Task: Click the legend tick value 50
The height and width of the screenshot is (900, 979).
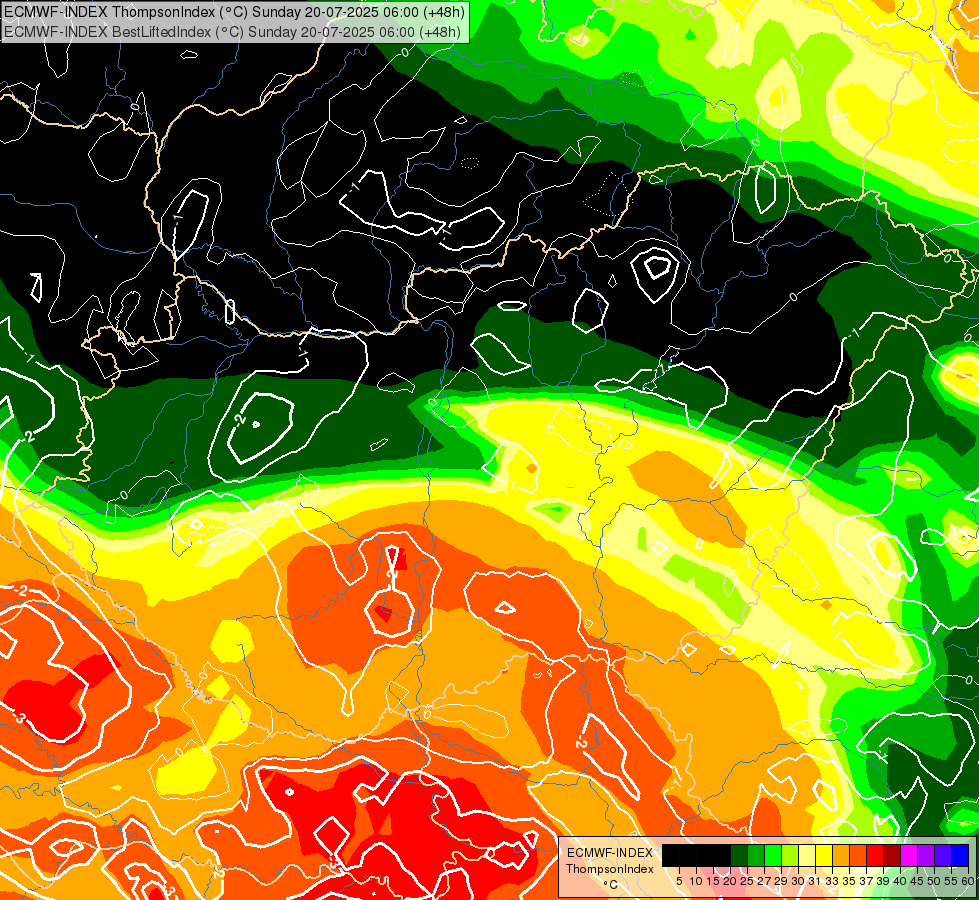Action: pos(934,881)
